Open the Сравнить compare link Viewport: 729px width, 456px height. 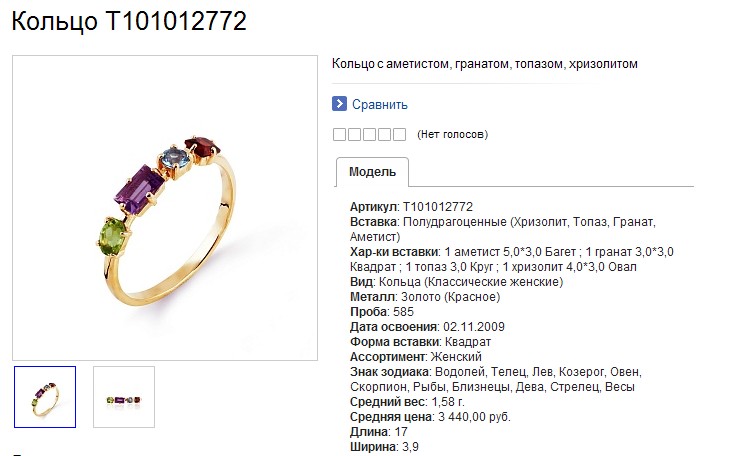coord(379,105)
